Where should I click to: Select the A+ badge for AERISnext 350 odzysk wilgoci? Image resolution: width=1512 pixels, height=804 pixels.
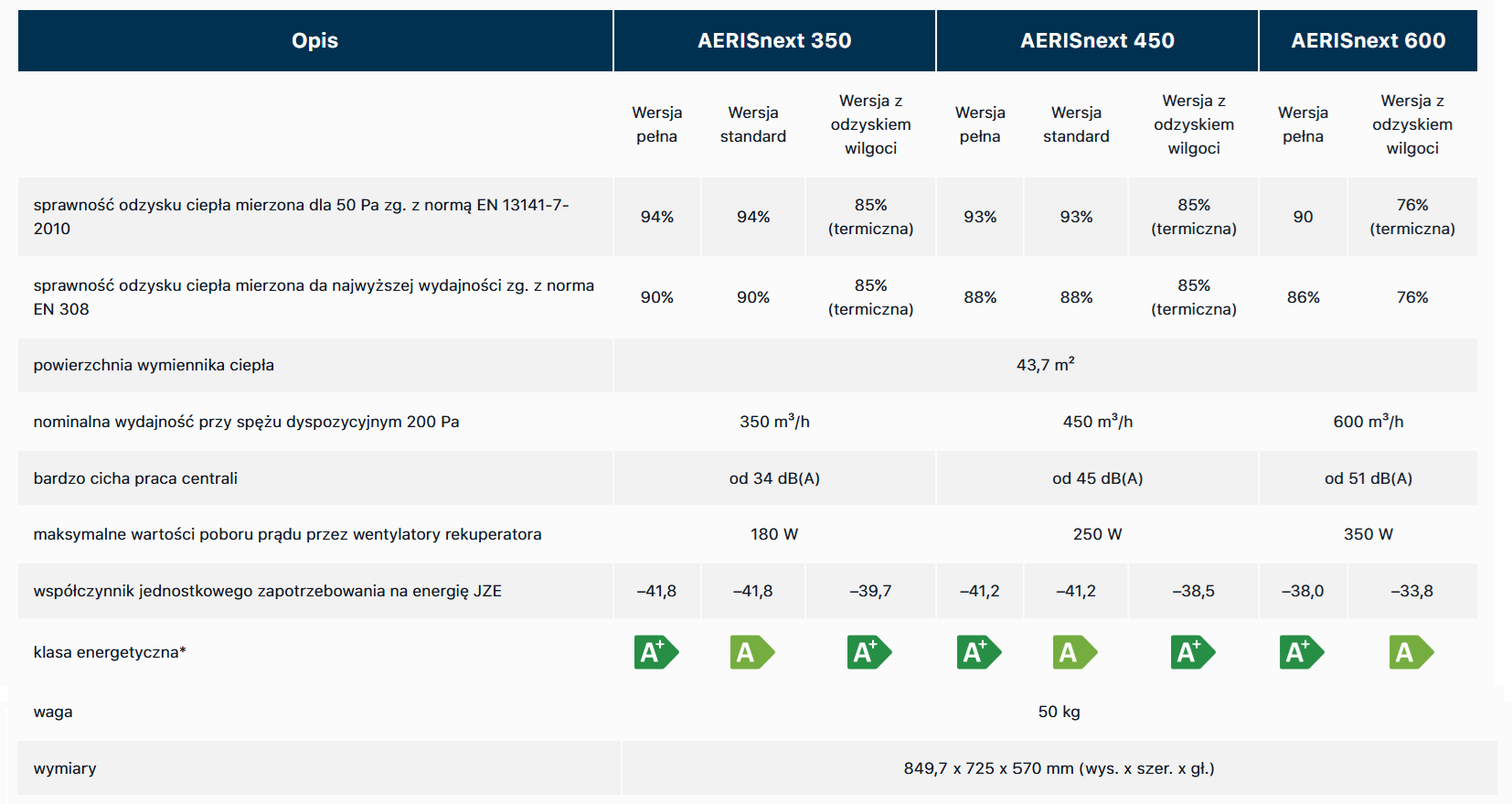tap(868, 652)
